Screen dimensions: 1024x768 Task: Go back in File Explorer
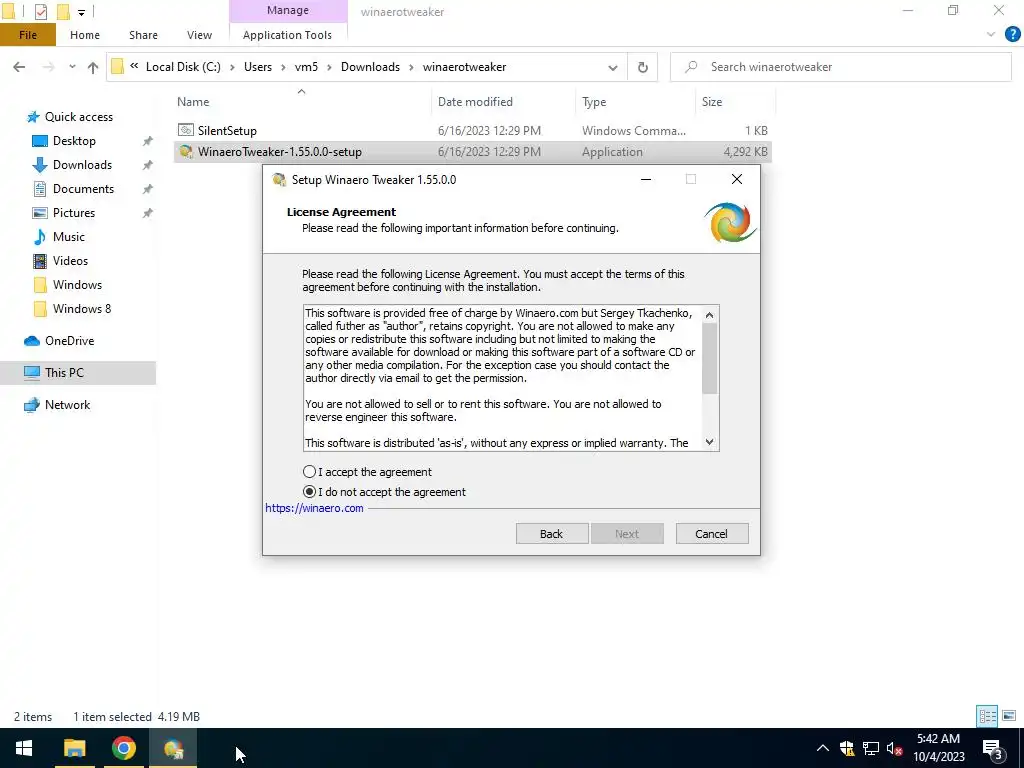[19, 67]
